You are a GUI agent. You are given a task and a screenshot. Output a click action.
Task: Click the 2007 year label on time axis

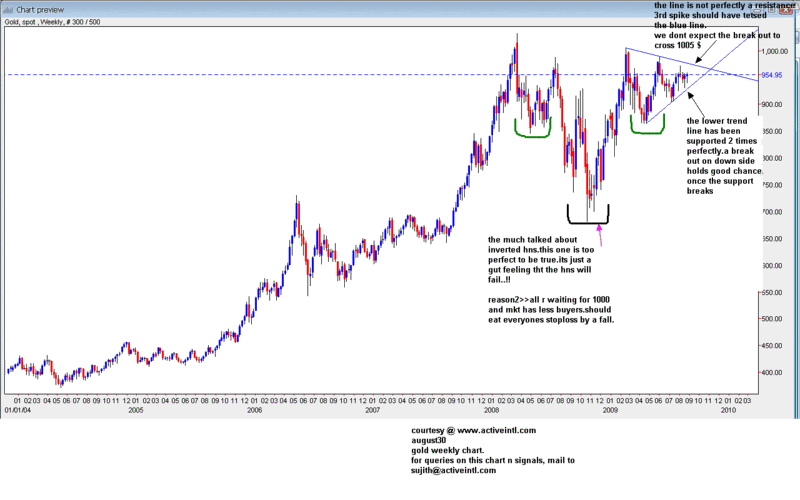point(372,410)
